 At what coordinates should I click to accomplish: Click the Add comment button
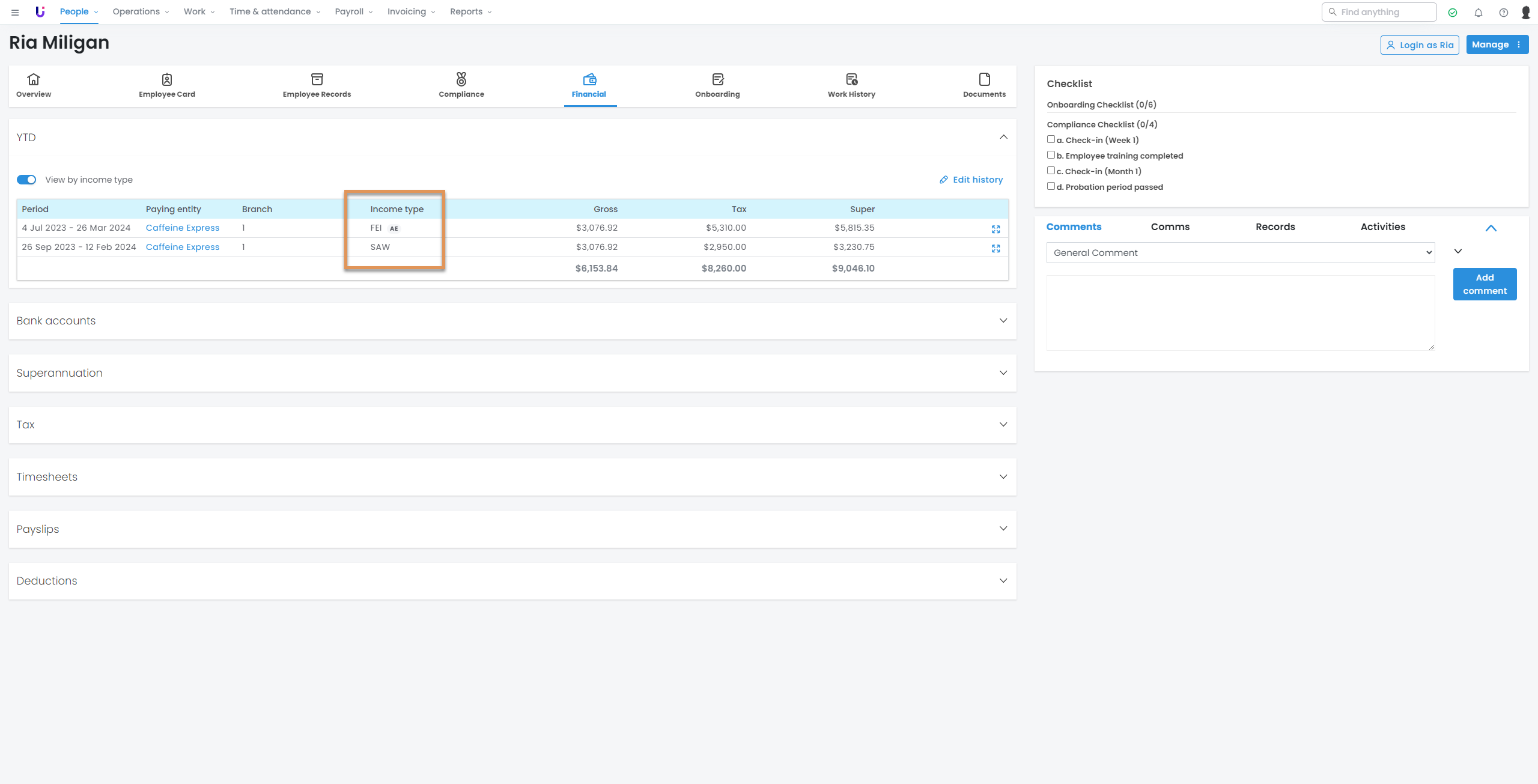pyautogui.click(x=1485, y=284)
